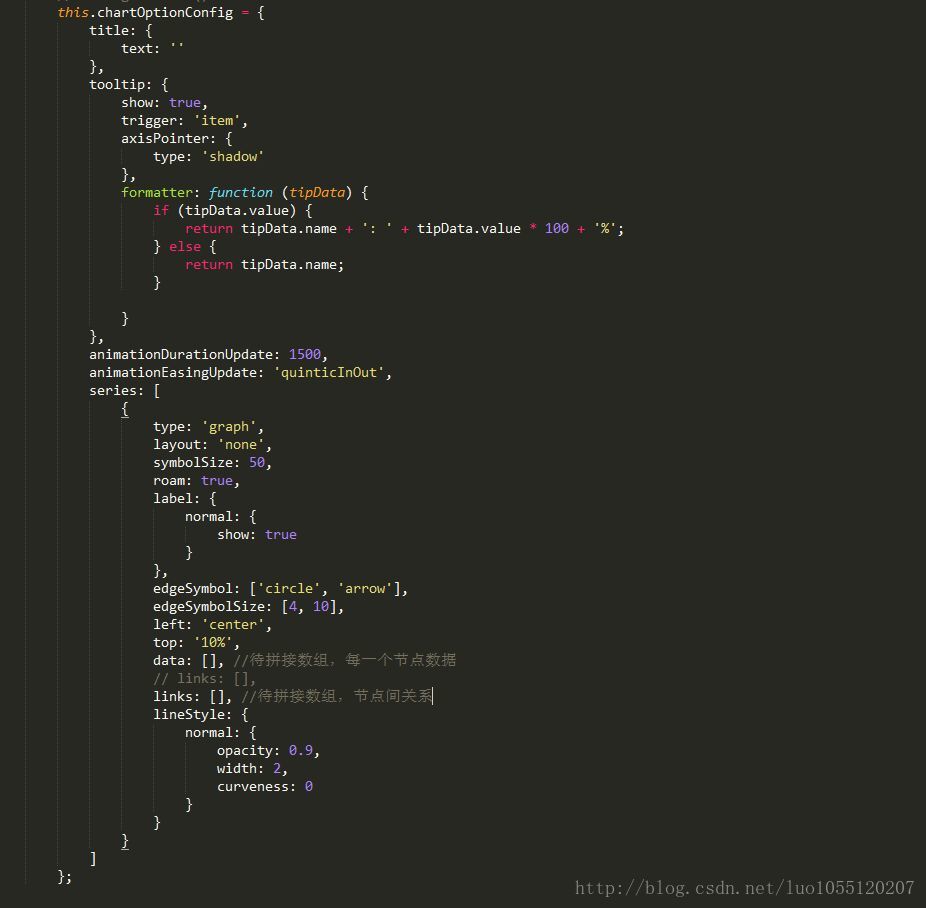This screenshot has width=926, height=908.
Task: Click the 'none' layout string
Action: coord(241,445)
